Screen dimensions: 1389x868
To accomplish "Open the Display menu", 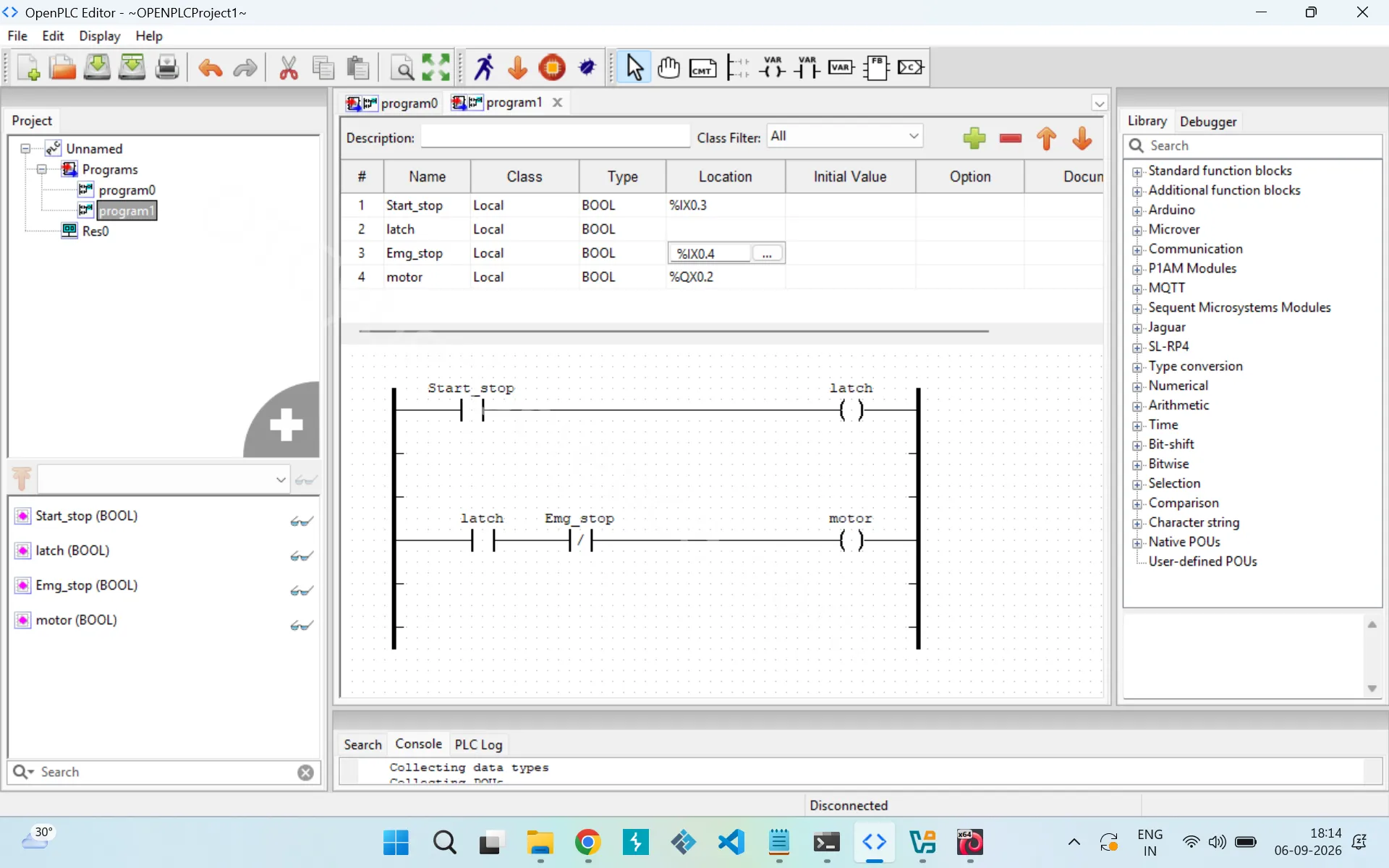I will [x=100, y=35].
